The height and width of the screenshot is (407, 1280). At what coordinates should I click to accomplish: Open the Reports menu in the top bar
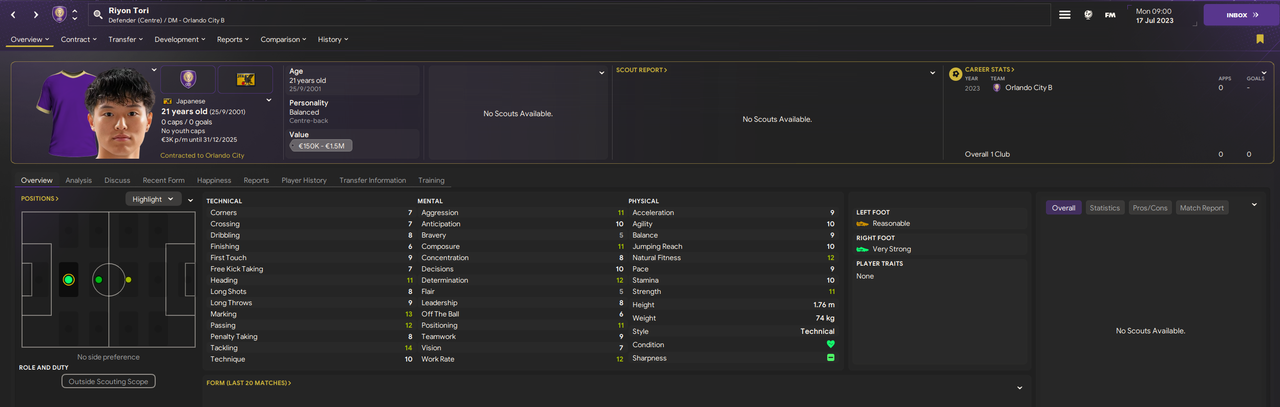(x=233, y=39)
